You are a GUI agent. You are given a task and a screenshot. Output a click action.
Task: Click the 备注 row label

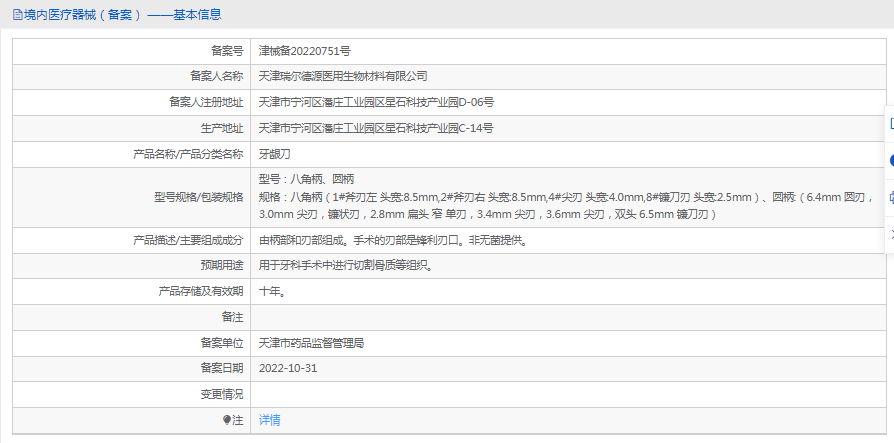(x=233, y=318)
